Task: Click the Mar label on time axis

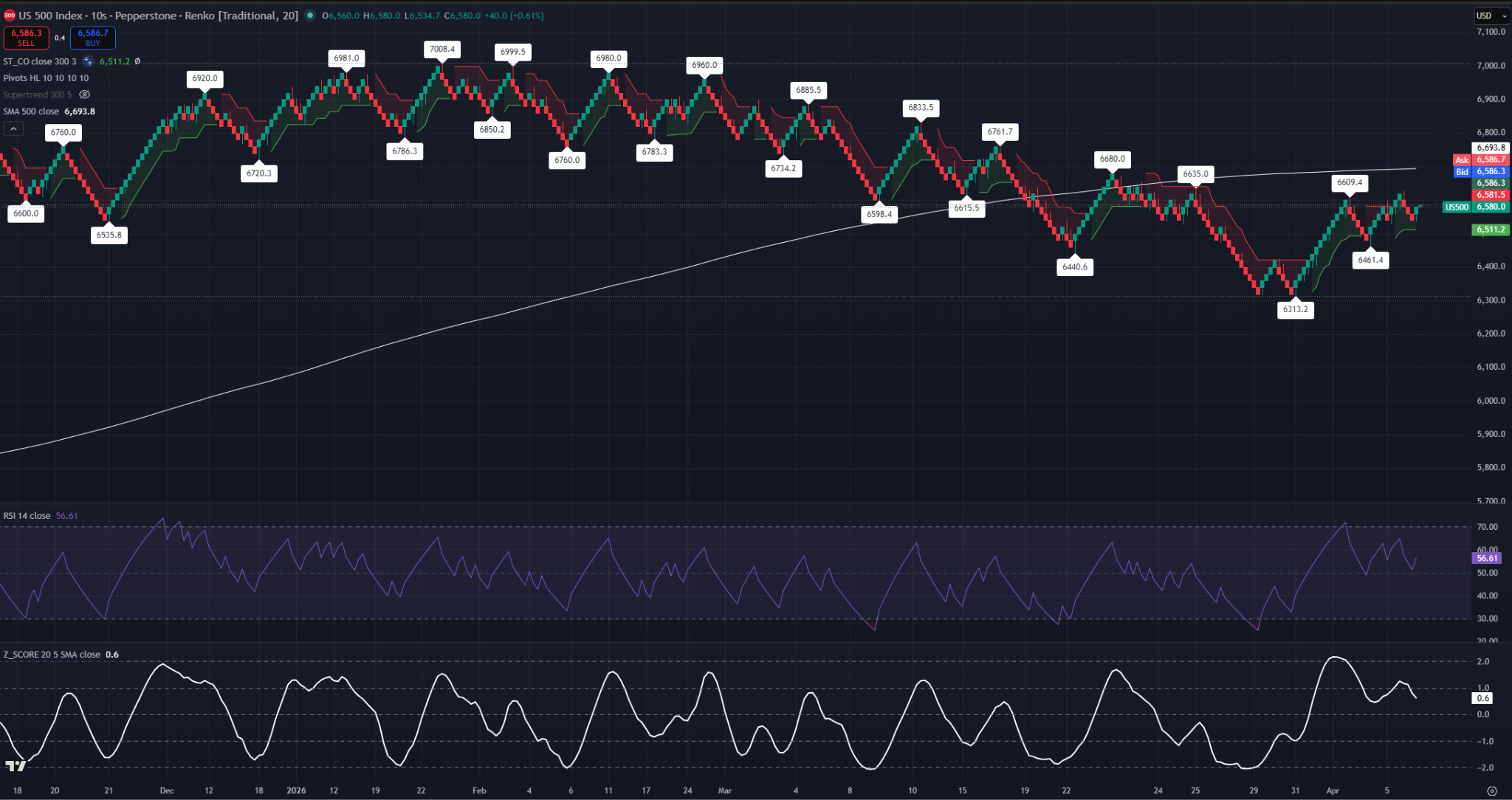Action: click(725, 790)
